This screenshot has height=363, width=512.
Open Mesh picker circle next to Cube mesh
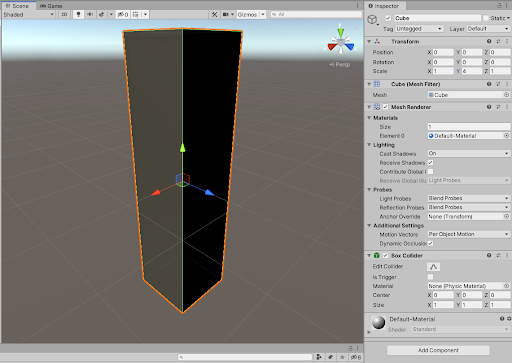point(506,95)
